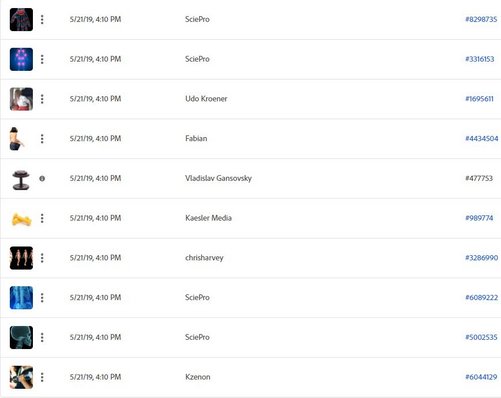Open asset link #4434504
Viewport: 501px width, 398px height.
click(x=481, y=138)
